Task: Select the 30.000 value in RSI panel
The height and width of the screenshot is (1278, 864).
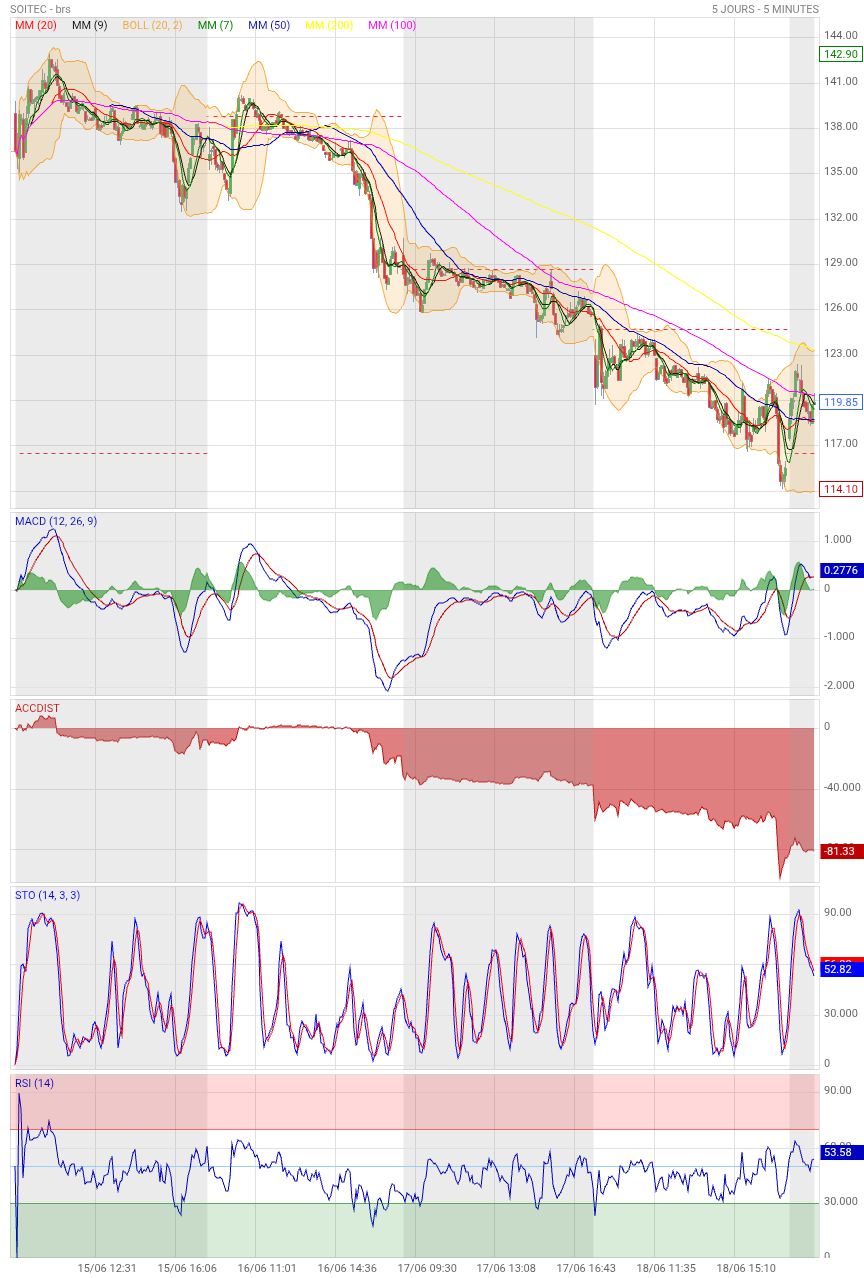Action: click(840, 1201)
